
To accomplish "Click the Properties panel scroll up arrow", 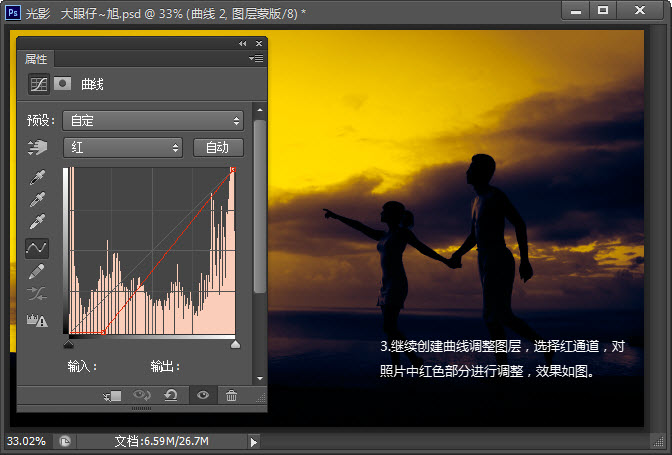I will pos(260,110).
